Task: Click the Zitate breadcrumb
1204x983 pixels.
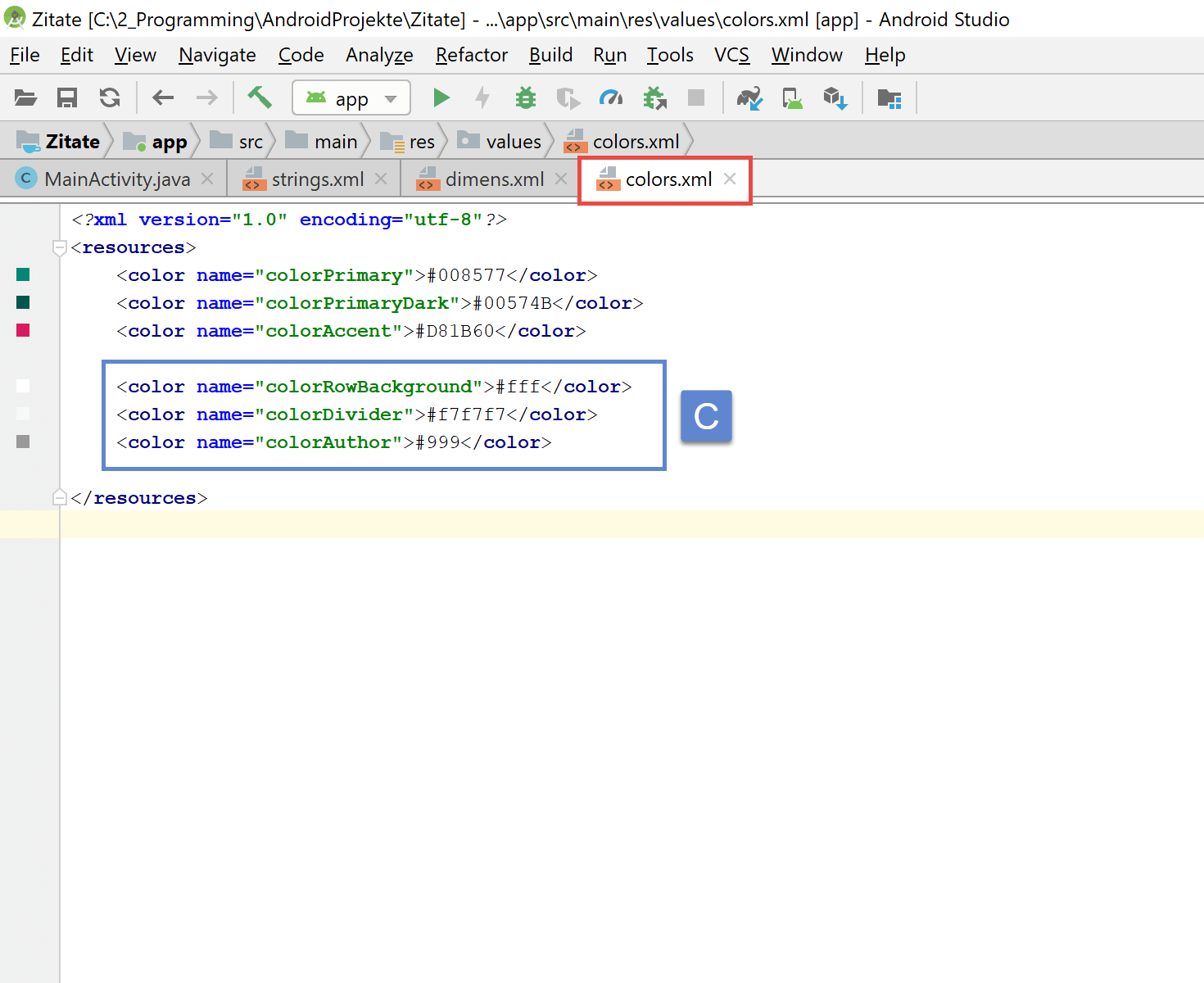Action: (59, 141)
